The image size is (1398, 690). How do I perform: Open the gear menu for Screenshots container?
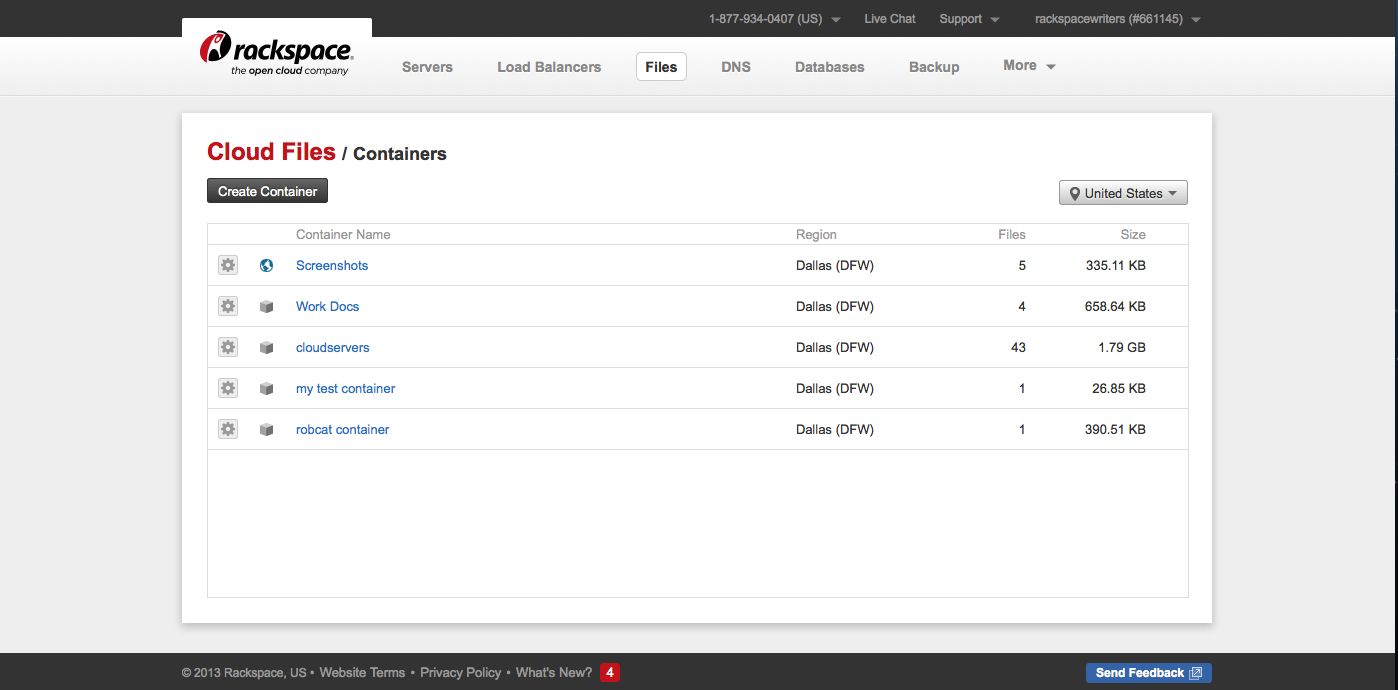[228, 265]
